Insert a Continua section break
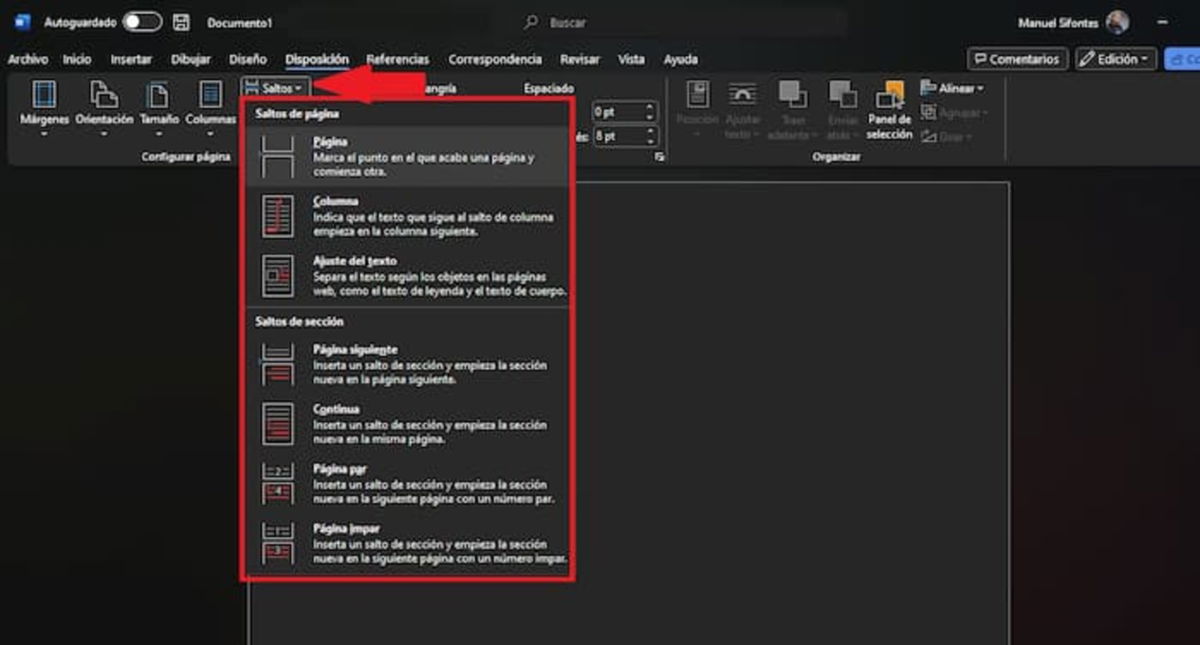Viewport: 1200px width, 645px height. coord(407,424)
